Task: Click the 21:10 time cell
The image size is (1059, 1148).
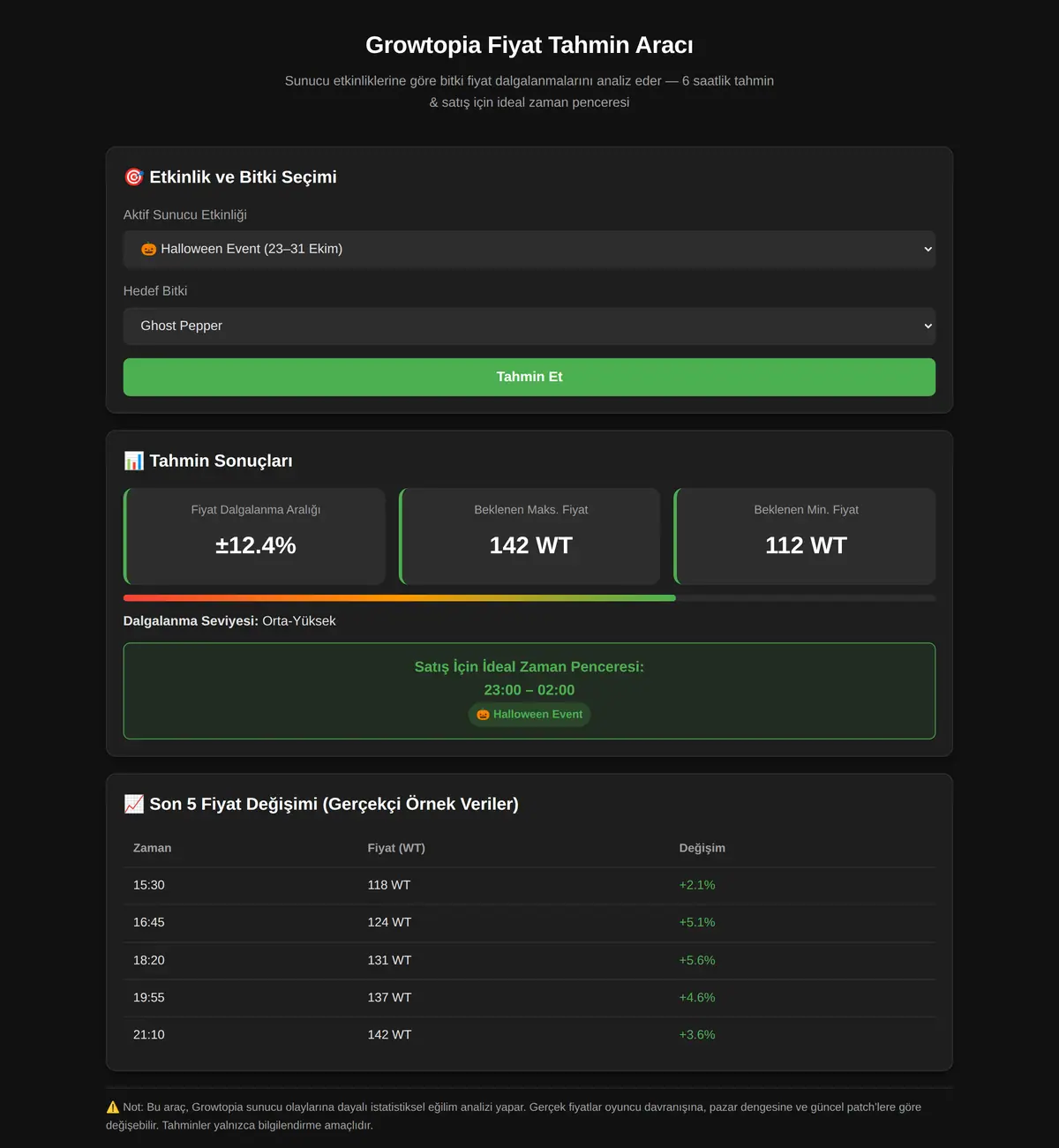Action: 149,1034
